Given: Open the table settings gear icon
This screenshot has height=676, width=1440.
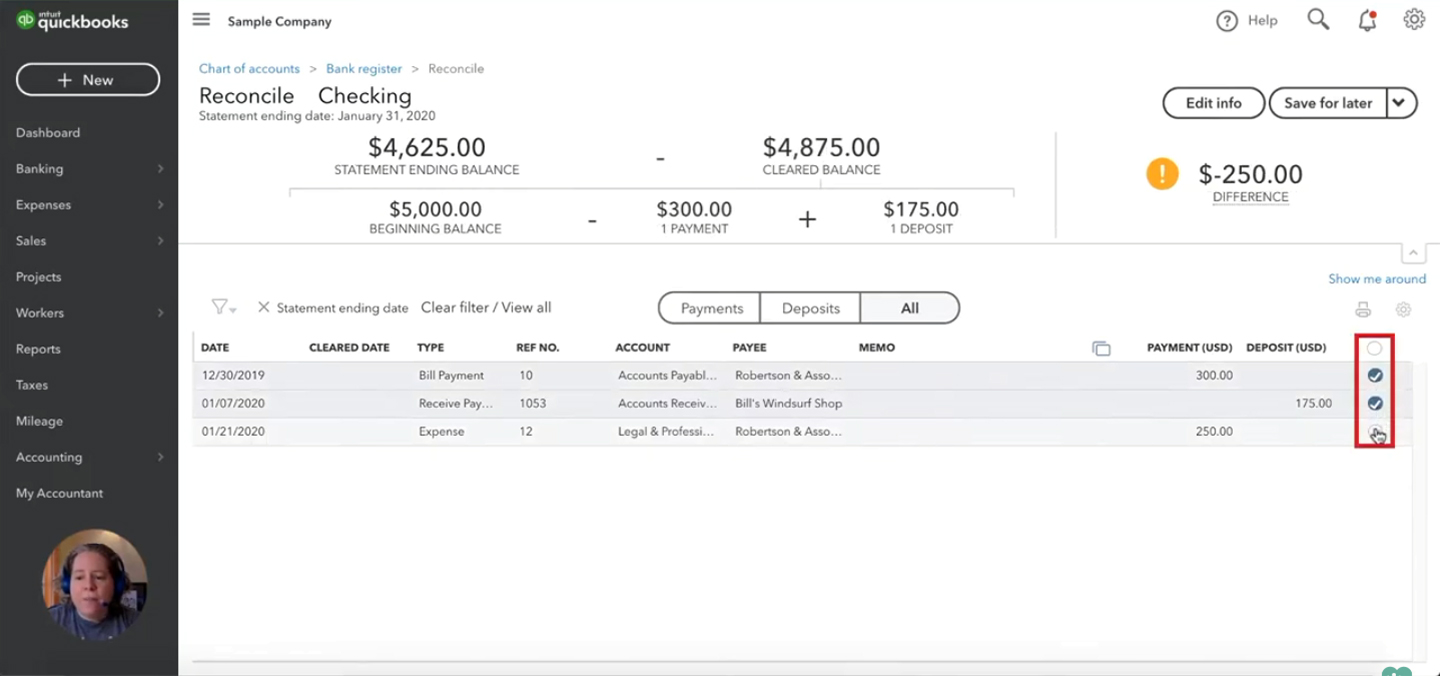Looking at the screenshot, I should (1403, 310).
